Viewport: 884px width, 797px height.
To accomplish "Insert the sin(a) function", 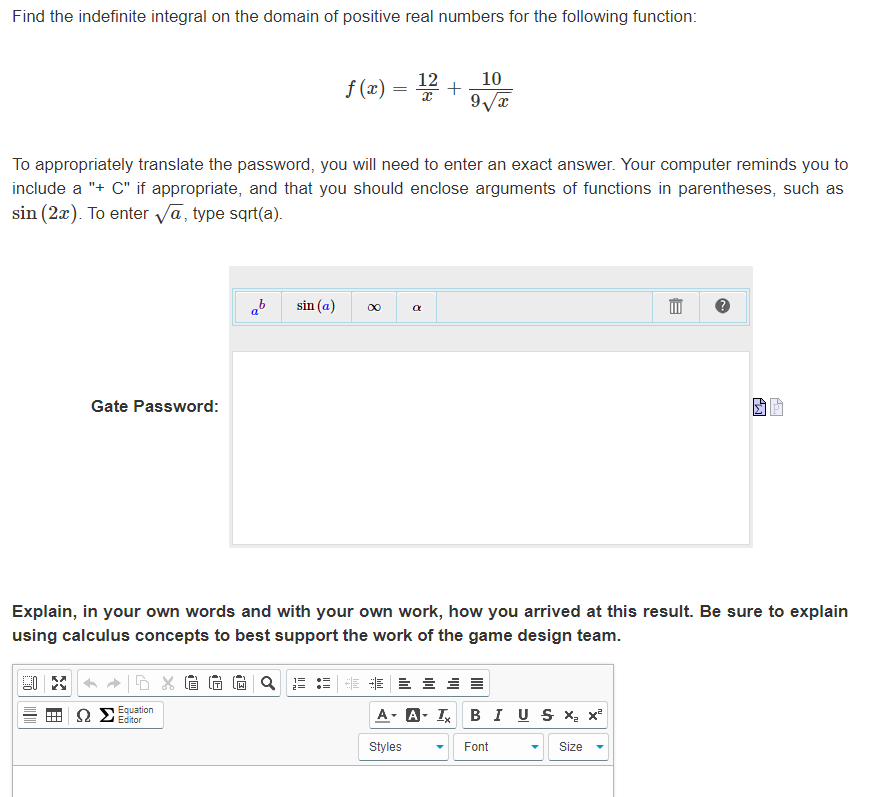I will click(316, 306).
